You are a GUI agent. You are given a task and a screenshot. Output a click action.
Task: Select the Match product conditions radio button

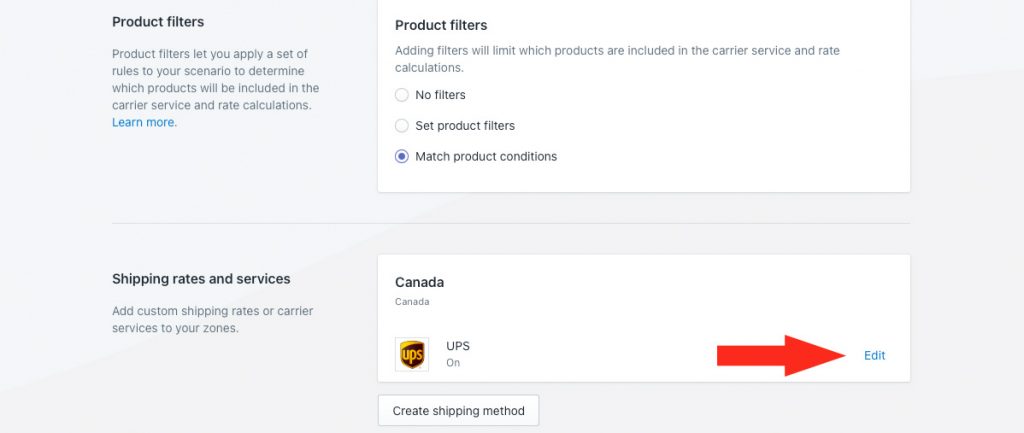coord(402,157)
